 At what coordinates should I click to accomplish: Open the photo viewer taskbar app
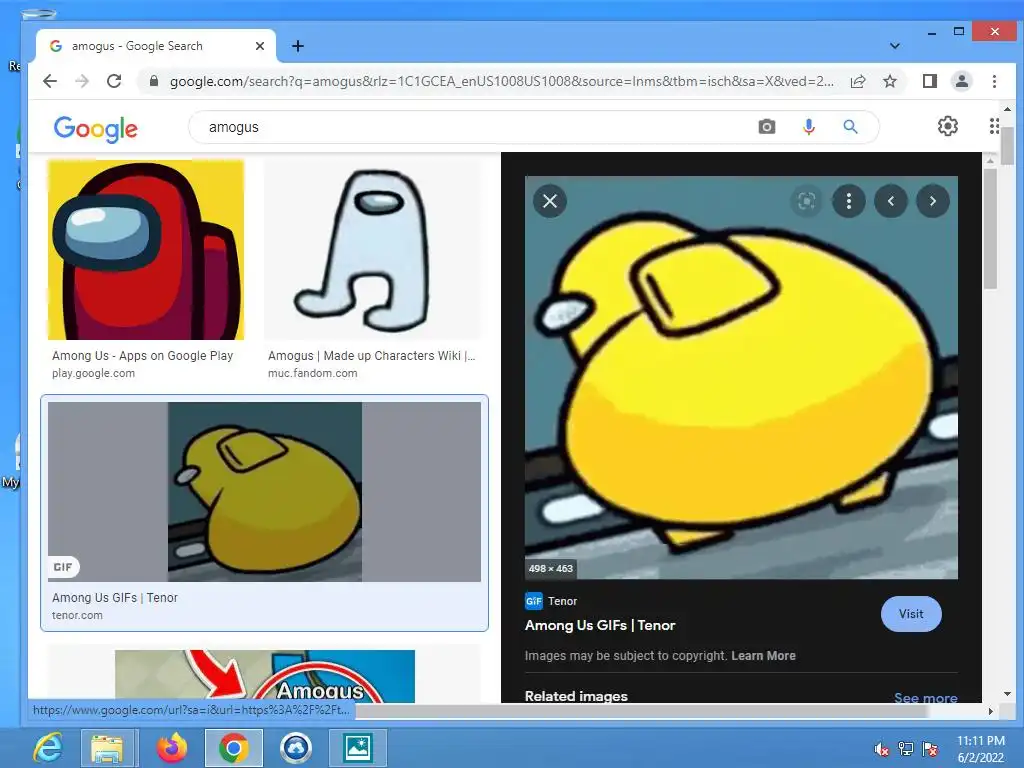click(x=358, y=748)
